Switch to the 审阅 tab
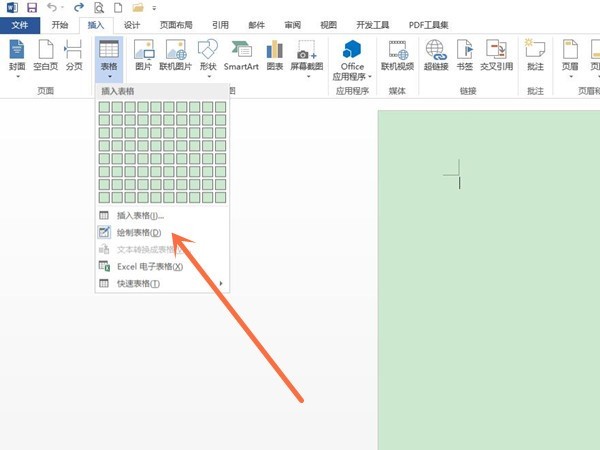The image size is (600, 450). pyautogui.click(x=292, y=25)
